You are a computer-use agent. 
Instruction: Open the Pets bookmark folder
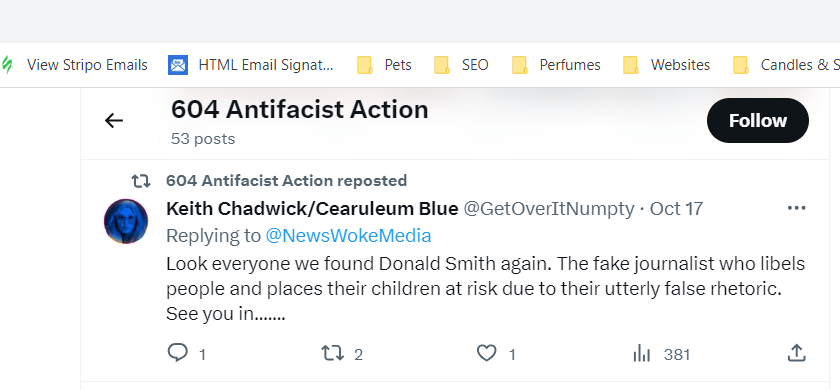click(x=385, y=65)
